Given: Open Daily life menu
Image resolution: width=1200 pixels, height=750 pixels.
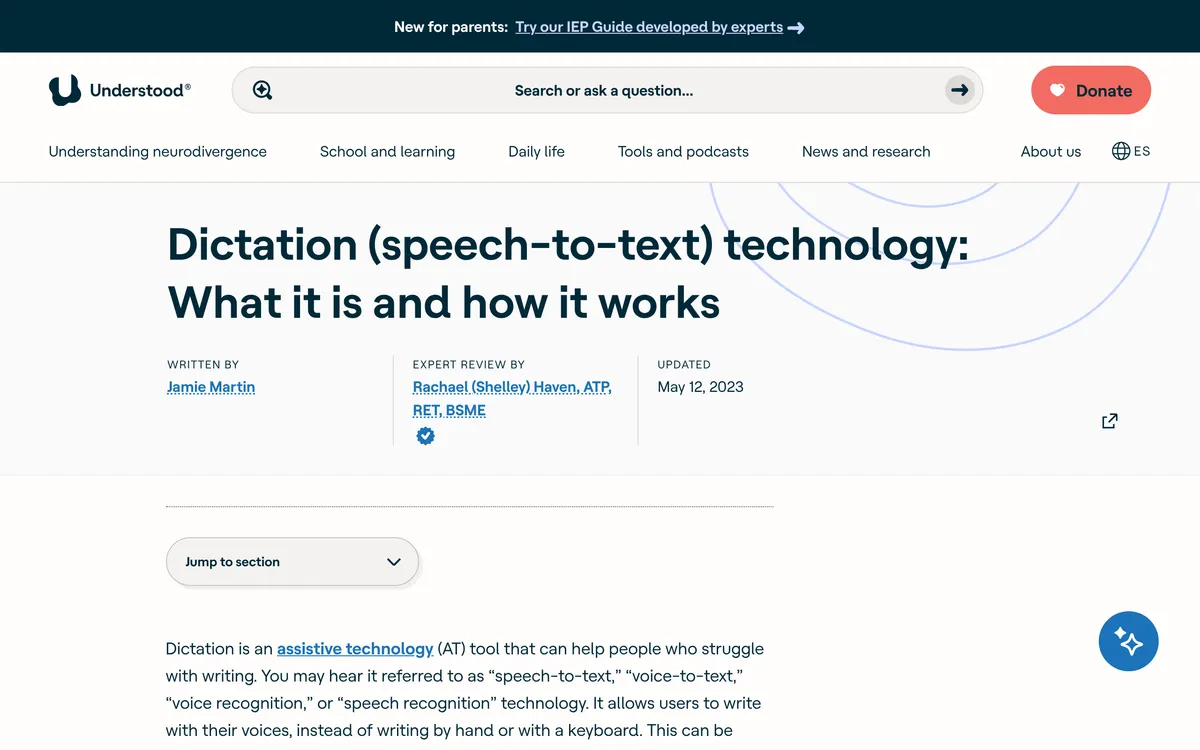Looking at the screenshot, I should coord(536,152).
